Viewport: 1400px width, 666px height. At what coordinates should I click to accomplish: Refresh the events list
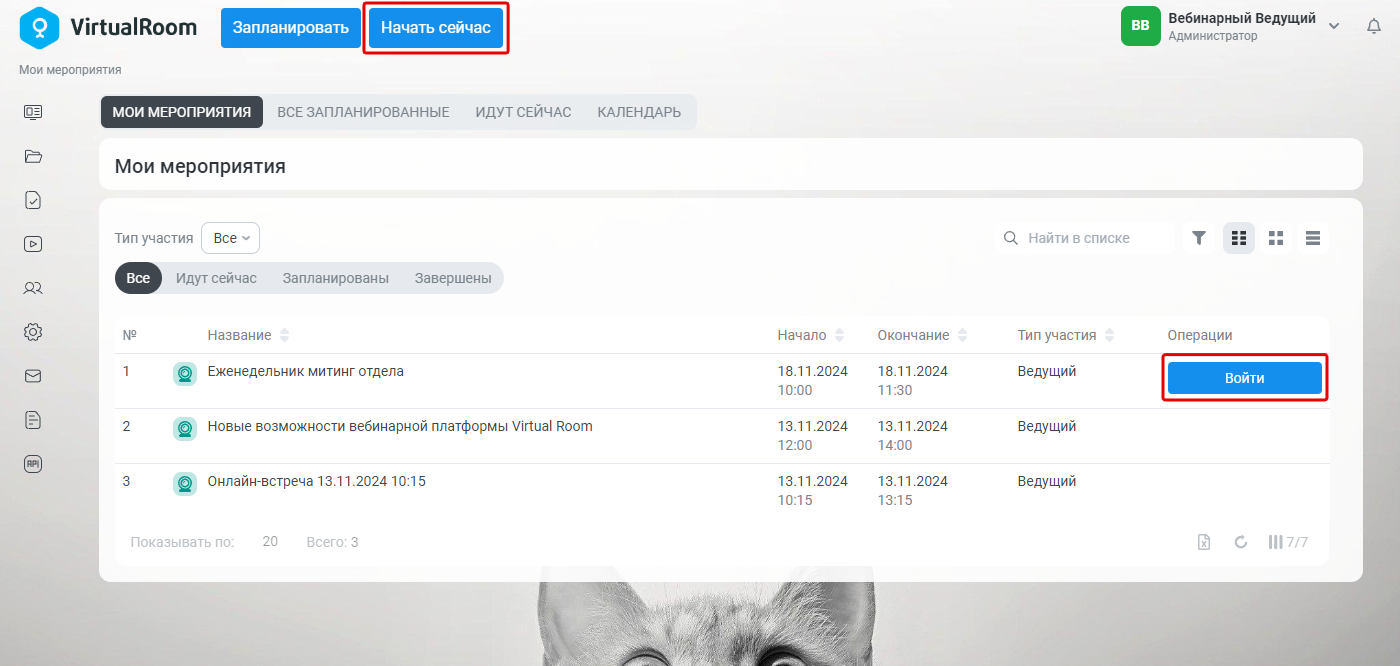(x=1241, y=542)
